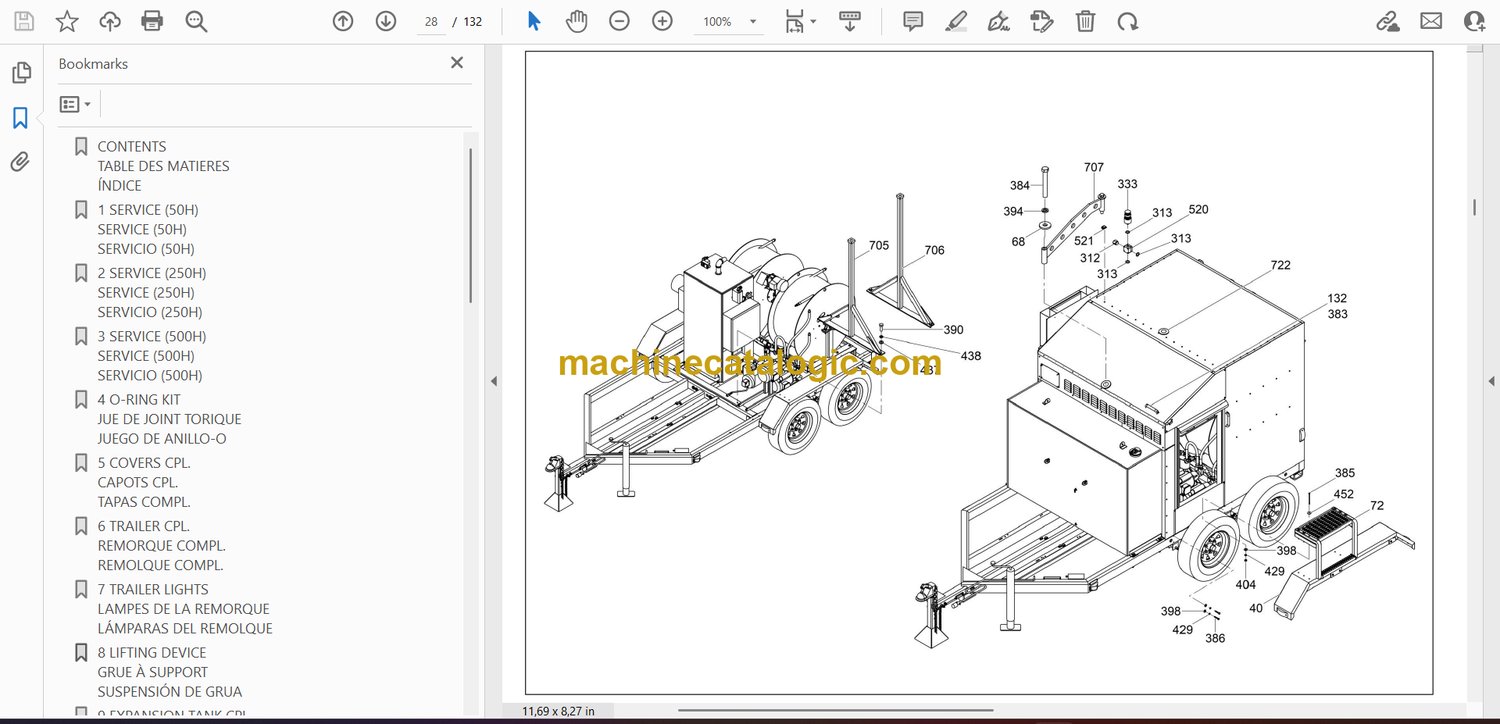Print the document using the printer icon
Screen dimensions: 1500x724
click(x=152, y=21)
